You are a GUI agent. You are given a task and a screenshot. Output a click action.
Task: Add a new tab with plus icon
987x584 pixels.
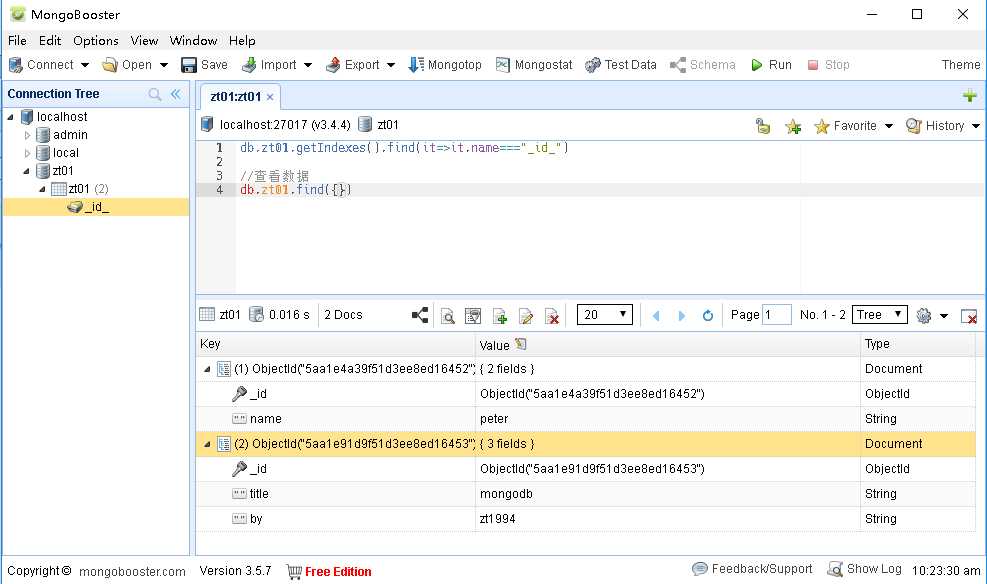pyautogui.click(x=969, y=96)
